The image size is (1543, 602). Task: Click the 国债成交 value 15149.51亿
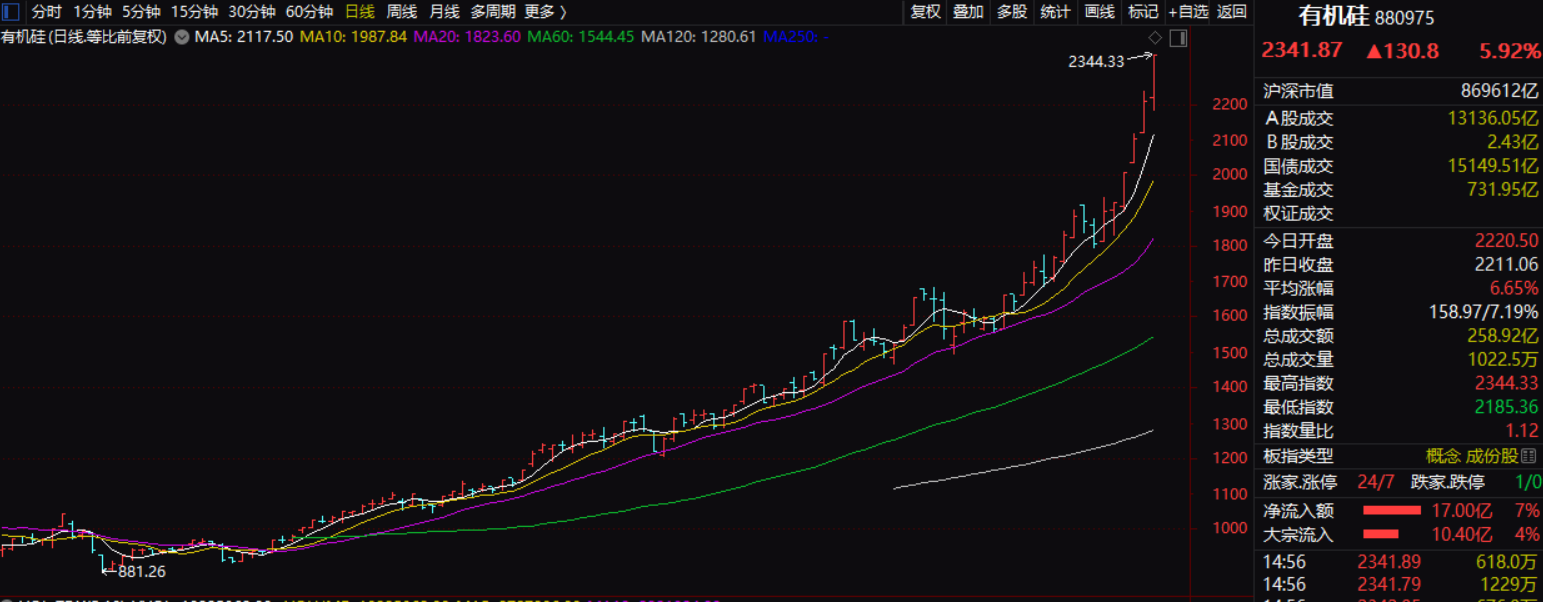(x=1494, y=166)
